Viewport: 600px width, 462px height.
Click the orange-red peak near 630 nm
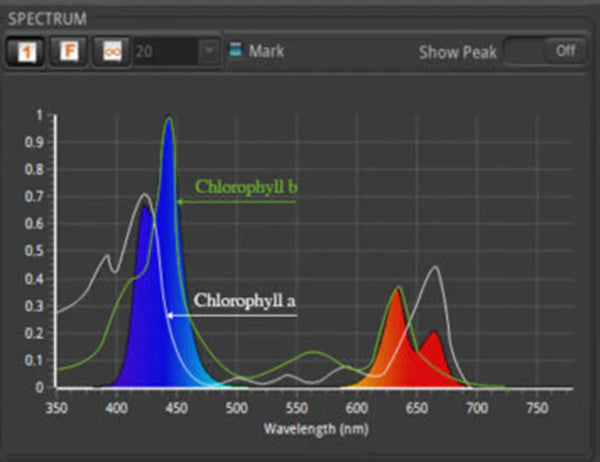click(396, 300)
